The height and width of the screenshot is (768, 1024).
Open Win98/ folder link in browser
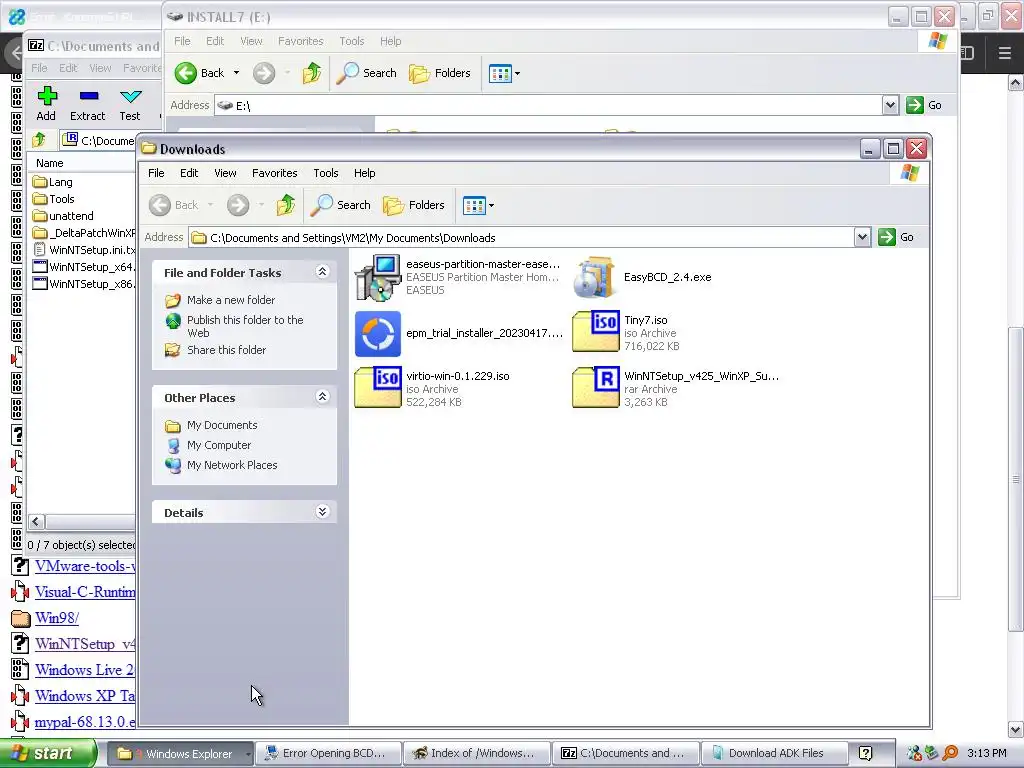(x=57, y=618)
